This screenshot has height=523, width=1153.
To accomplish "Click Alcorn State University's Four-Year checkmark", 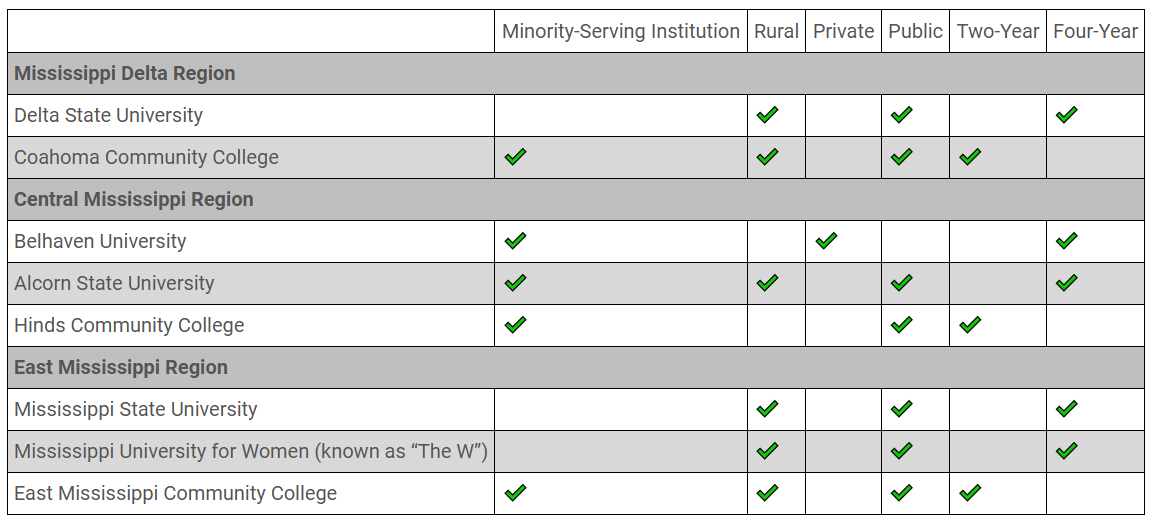I will pos(1066,282).
